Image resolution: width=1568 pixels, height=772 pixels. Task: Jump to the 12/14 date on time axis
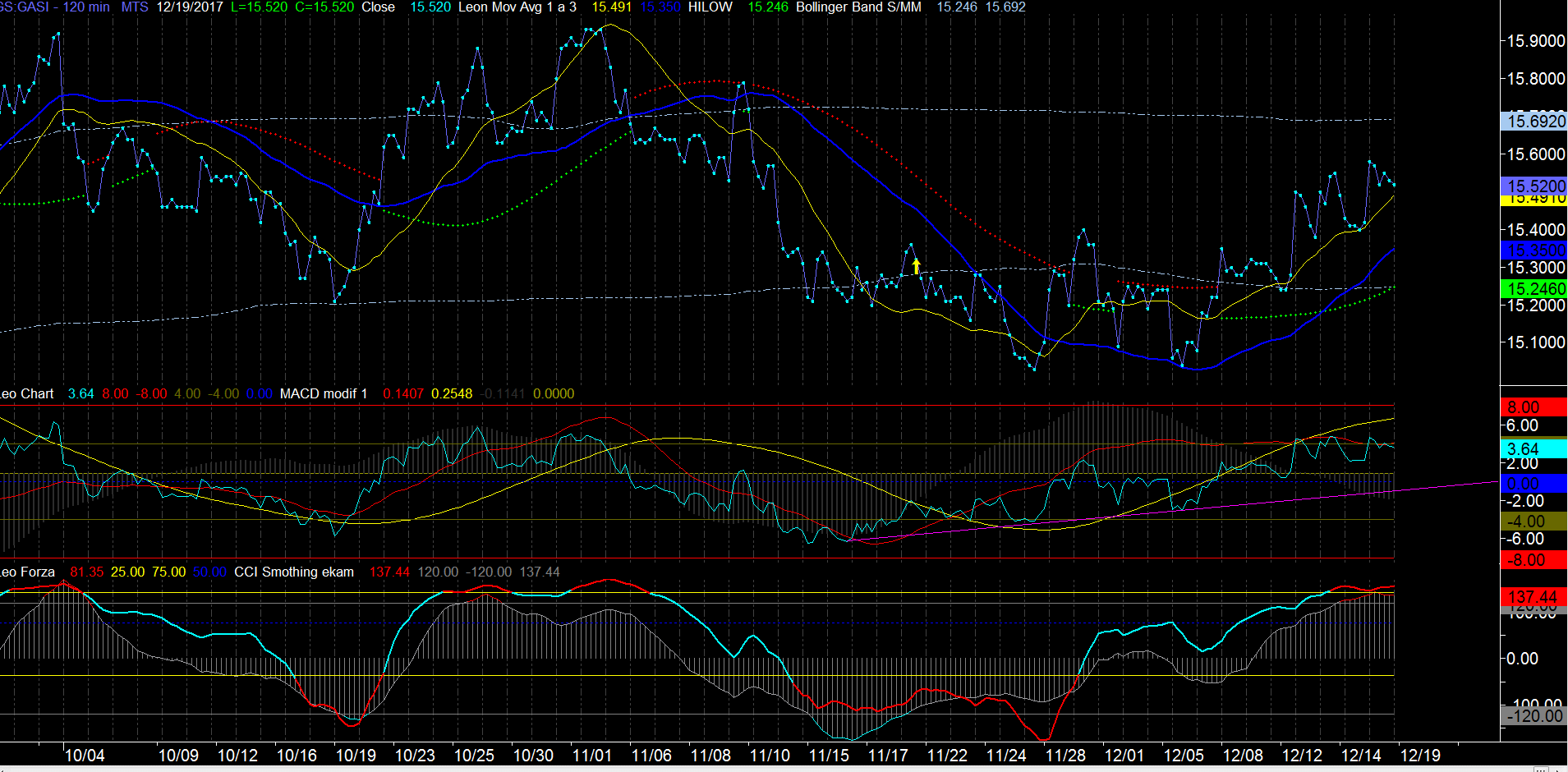(x=1361, y=756)
